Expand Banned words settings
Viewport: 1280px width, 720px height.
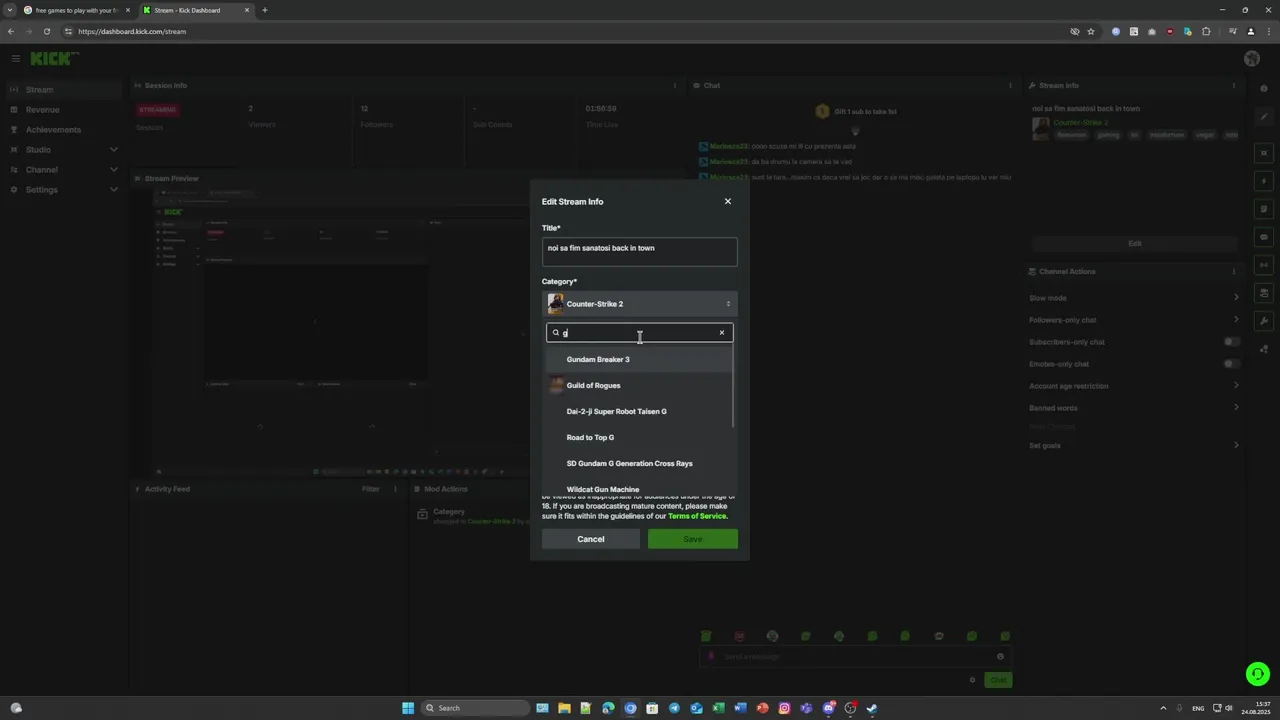pyautogui.click(x=1135, y=408)
